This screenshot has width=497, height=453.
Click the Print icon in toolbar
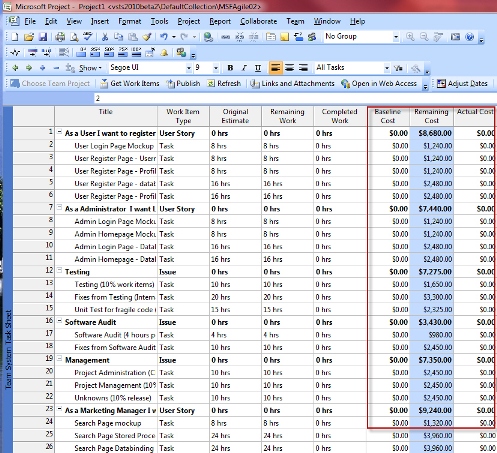click(60, 37)
